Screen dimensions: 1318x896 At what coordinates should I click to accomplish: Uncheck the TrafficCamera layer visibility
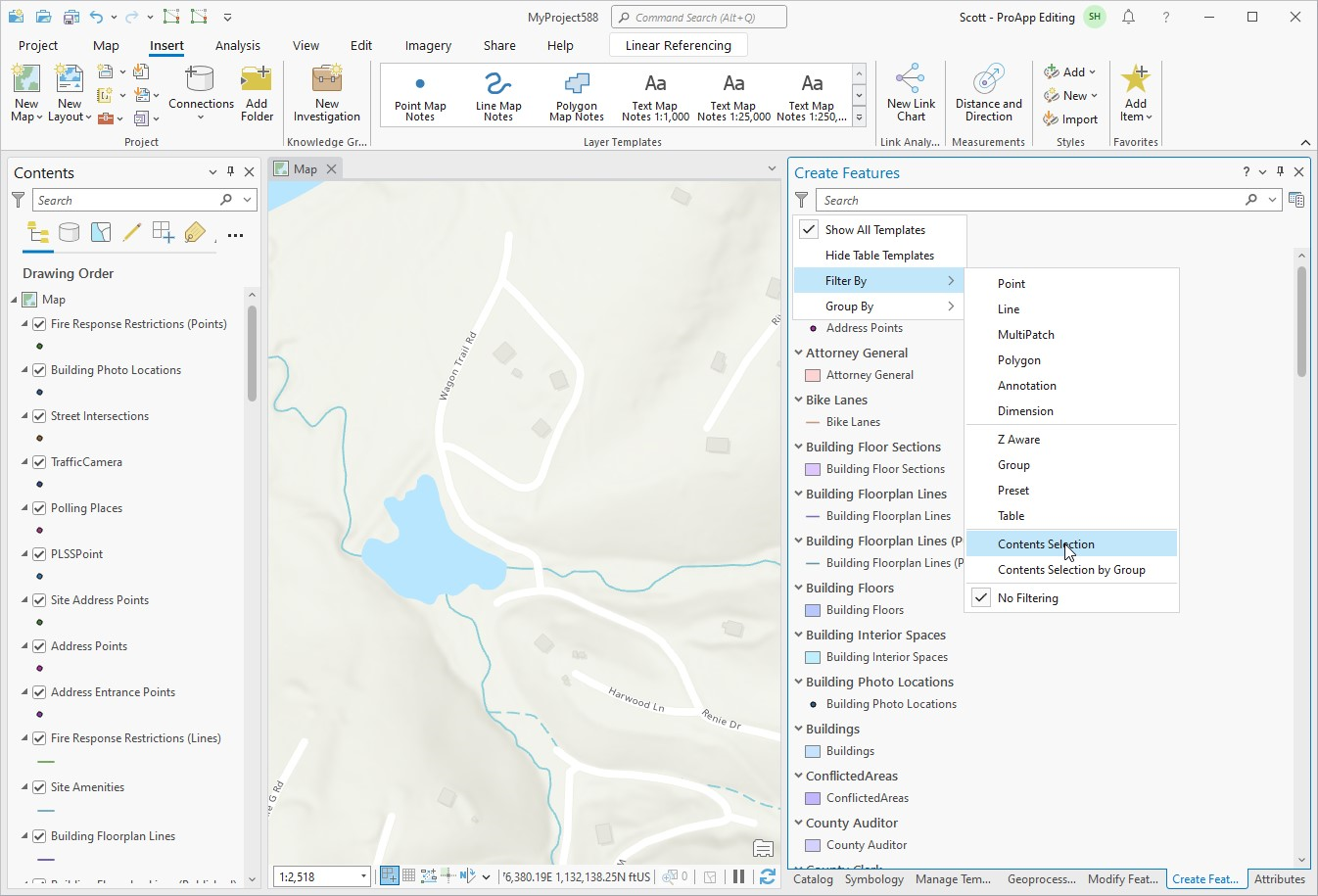pyautogui.click(x=39, y=461)
